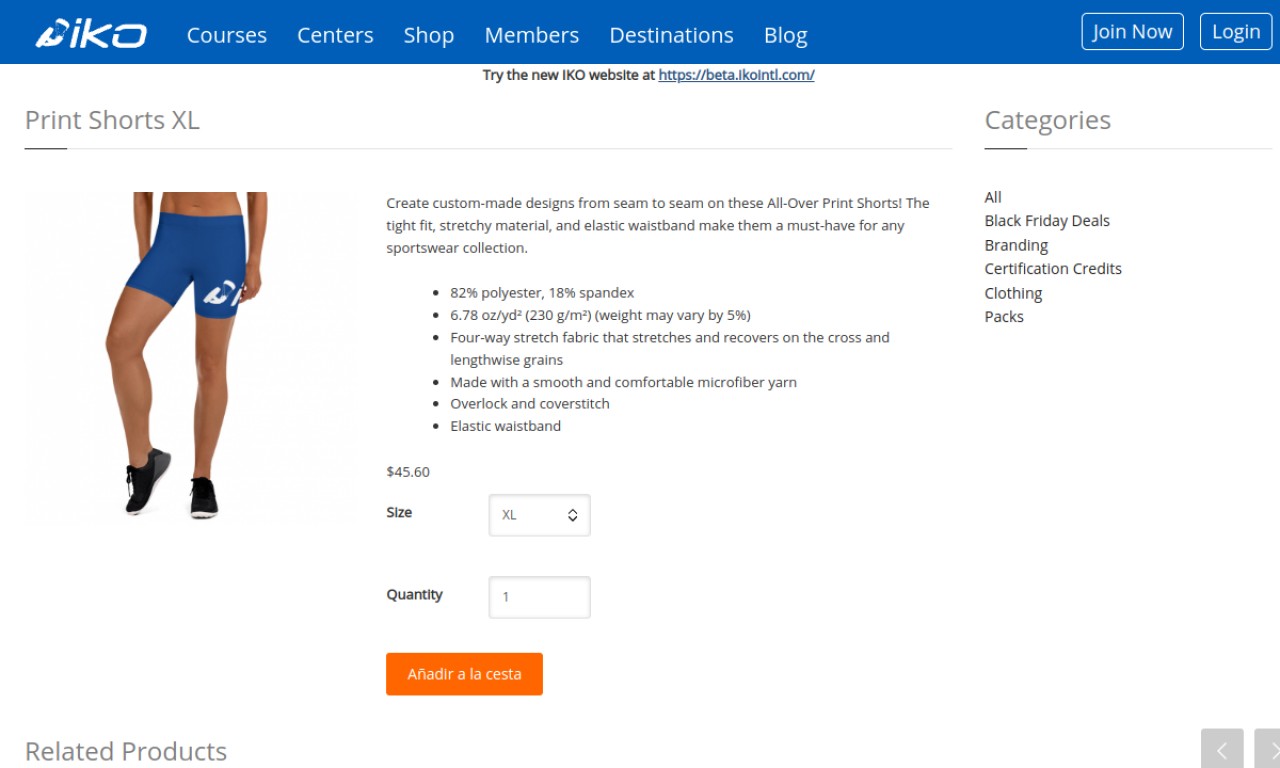Go to next related products arrow
Viewport: 1280px width, 768px height.
pos(1268,749)
